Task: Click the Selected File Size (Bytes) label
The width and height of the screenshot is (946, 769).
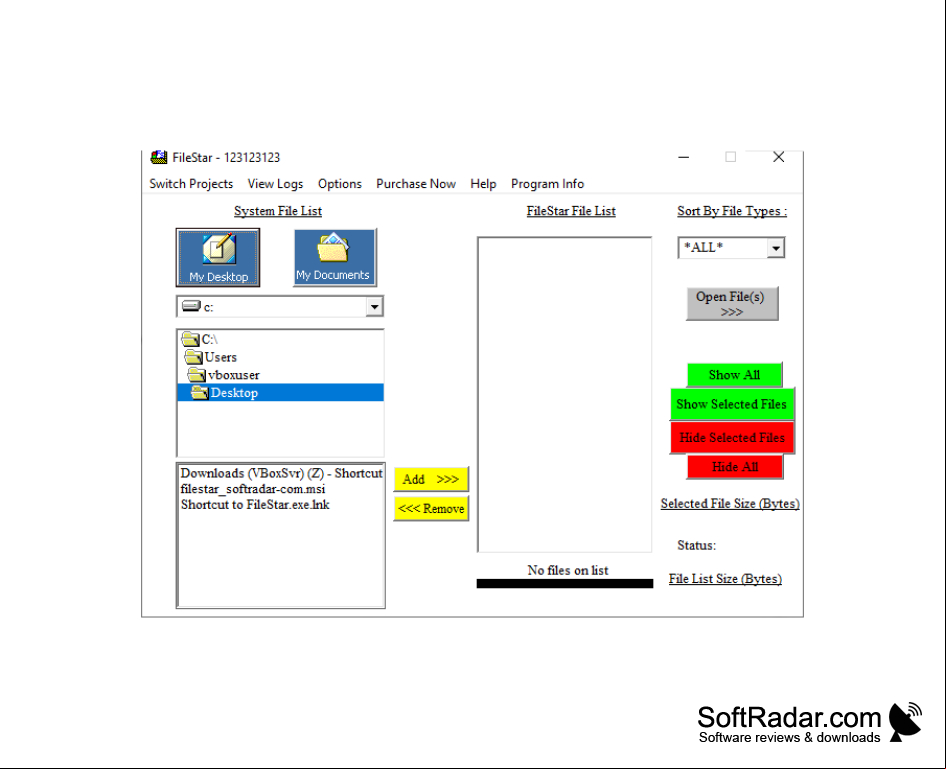Action: click(730, 503)
